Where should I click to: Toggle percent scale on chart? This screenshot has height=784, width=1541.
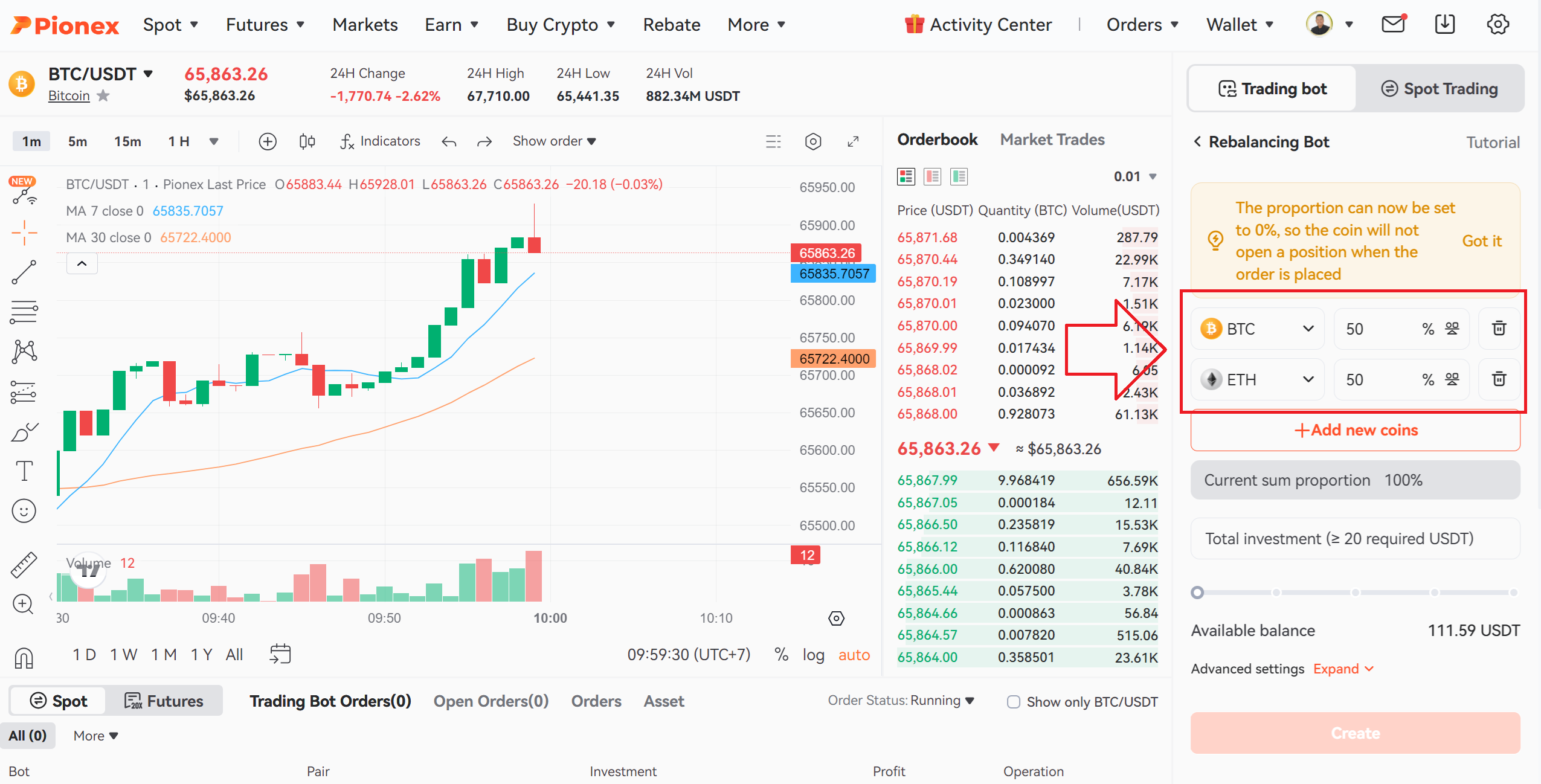pos(781,655)
